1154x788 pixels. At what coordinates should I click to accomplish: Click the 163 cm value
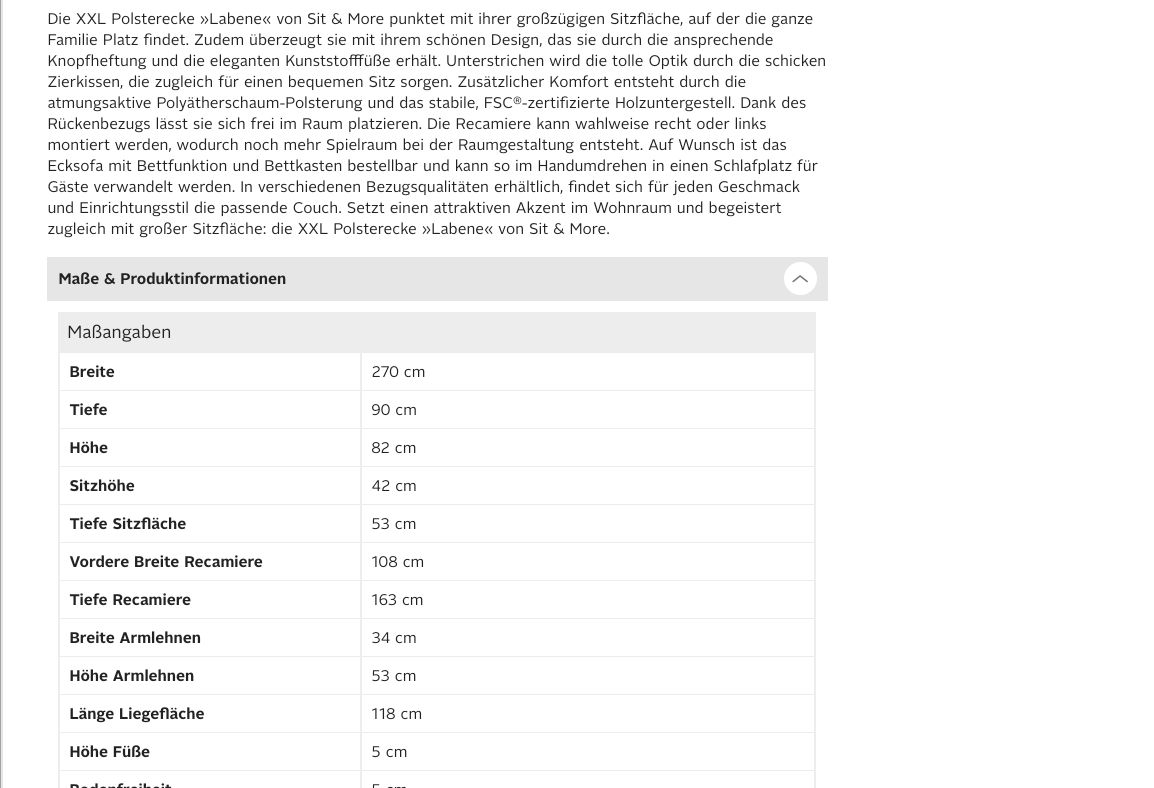click(x=397, y=600)
